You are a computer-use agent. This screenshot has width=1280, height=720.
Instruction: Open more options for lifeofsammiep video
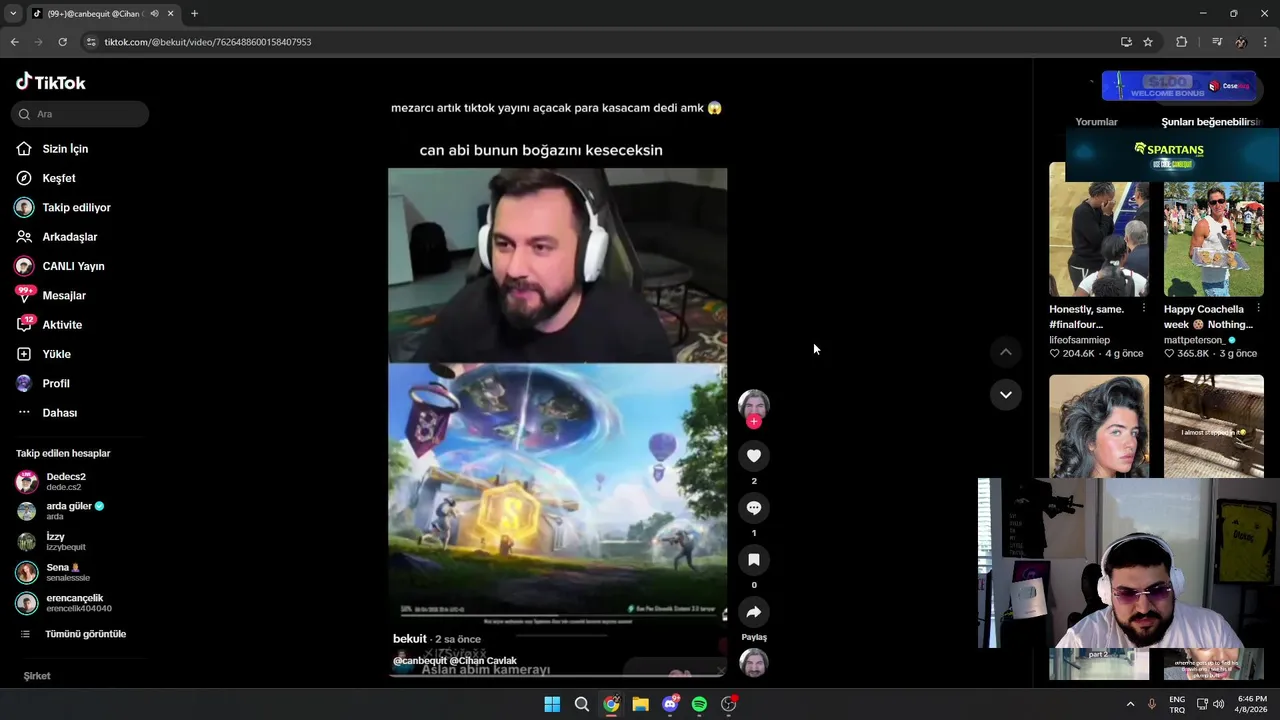[x=1144, y=309]
